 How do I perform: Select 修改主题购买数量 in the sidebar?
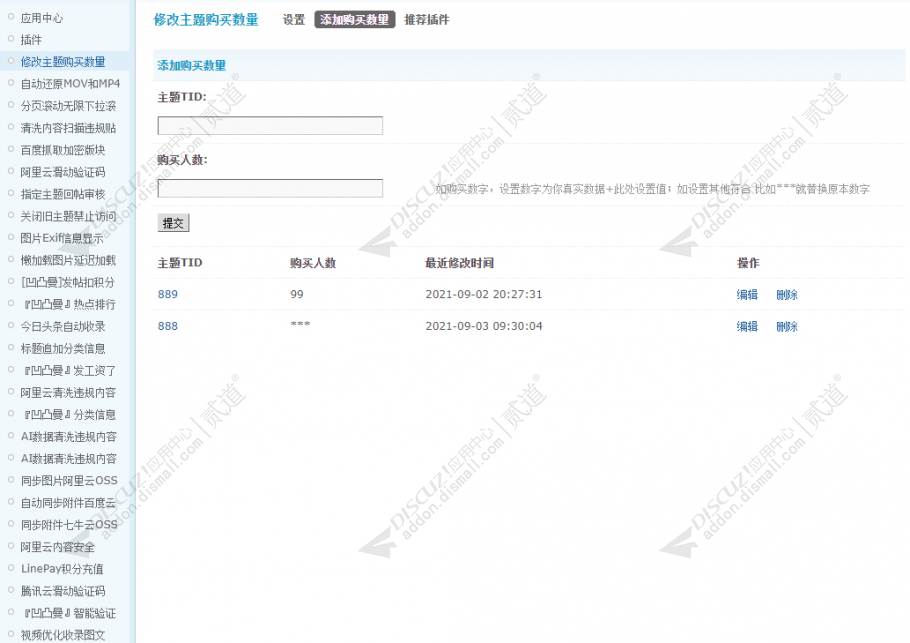63,62
